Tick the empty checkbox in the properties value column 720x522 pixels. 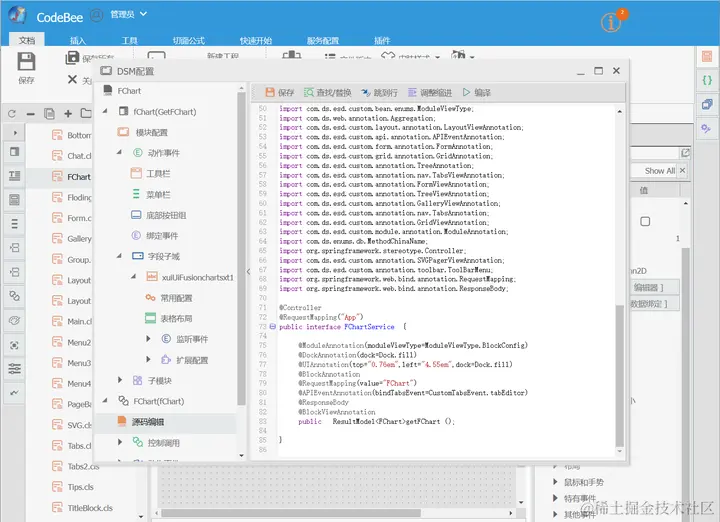(x=645, y=221)
